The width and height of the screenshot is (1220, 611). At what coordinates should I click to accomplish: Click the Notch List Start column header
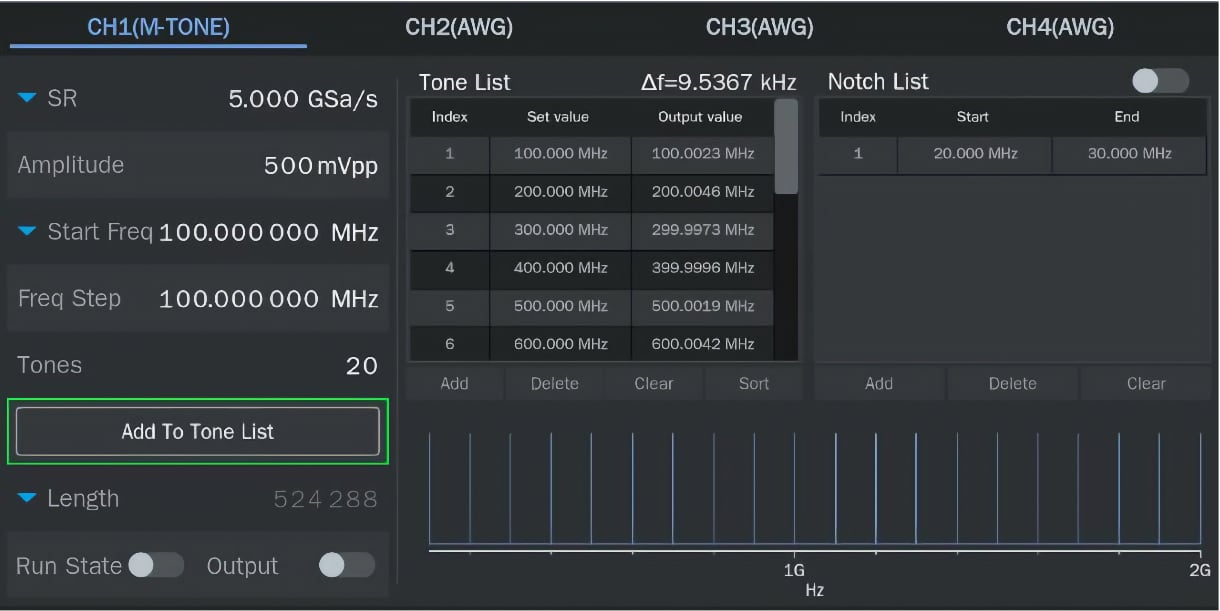coord(972,117)
